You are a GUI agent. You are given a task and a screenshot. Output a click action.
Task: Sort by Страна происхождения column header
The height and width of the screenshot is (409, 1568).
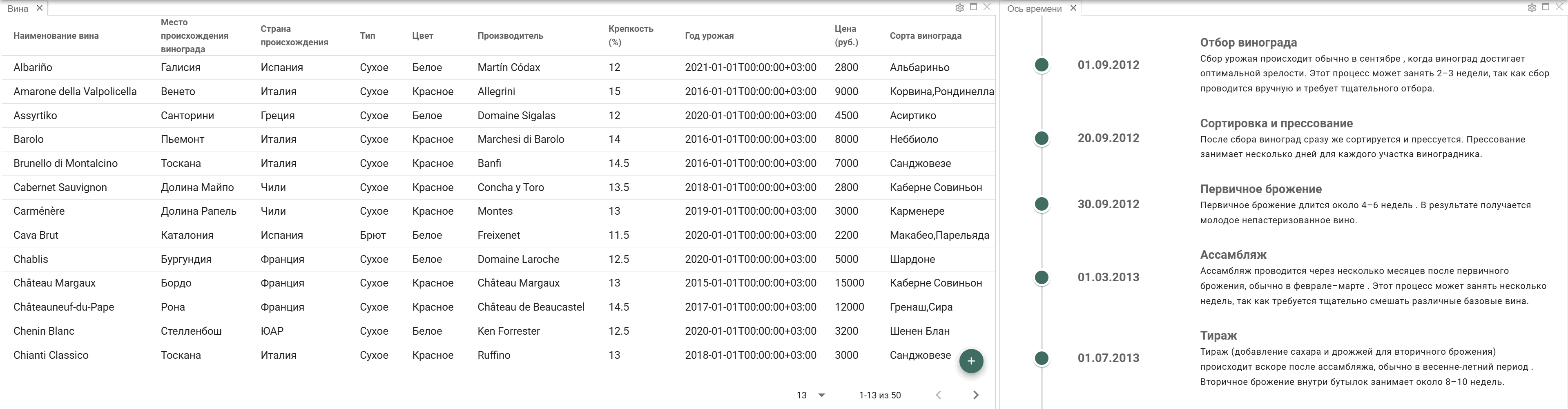tap(294, 36)
